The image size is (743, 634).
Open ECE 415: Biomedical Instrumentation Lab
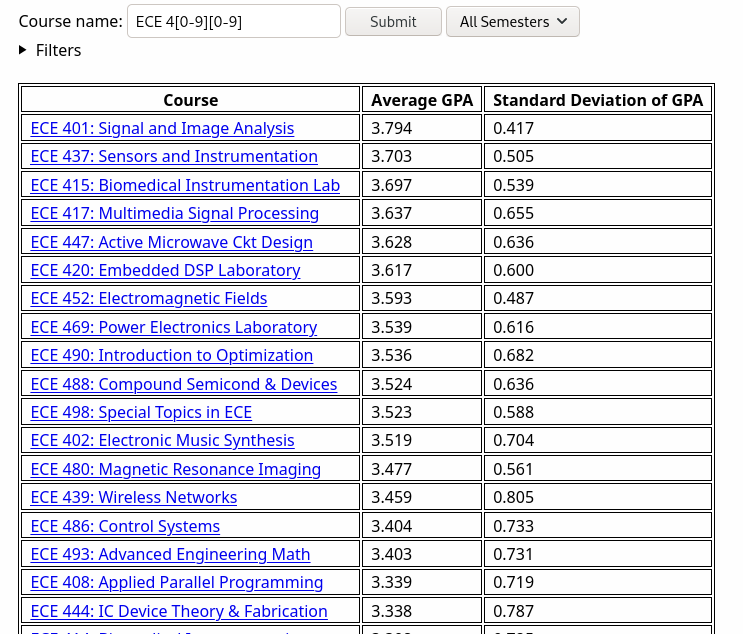(185, 185)
